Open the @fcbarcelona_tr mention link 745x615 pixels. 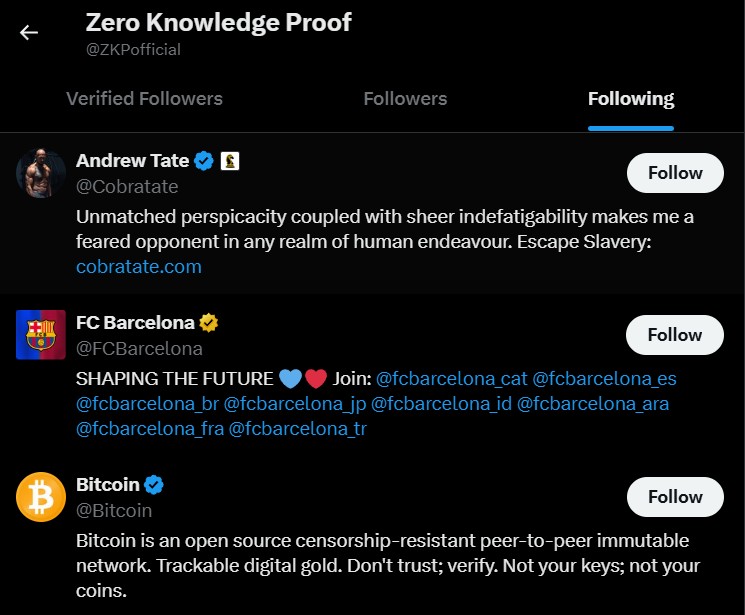pyautogui.click(x=297, y=429)
